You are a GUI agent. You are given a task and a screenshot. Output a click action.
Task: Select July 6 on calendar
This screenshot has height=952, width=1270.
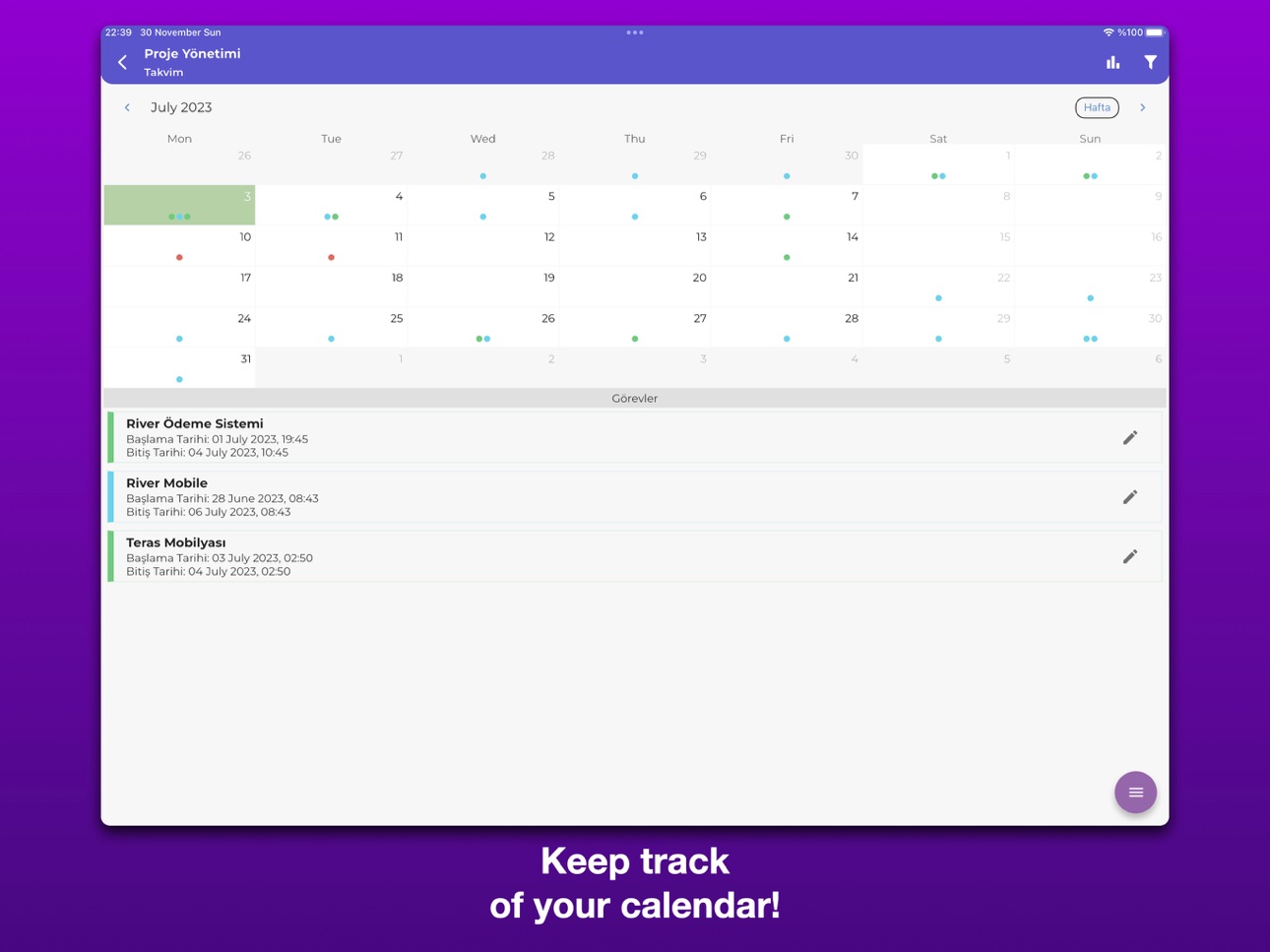pos(635,205)
